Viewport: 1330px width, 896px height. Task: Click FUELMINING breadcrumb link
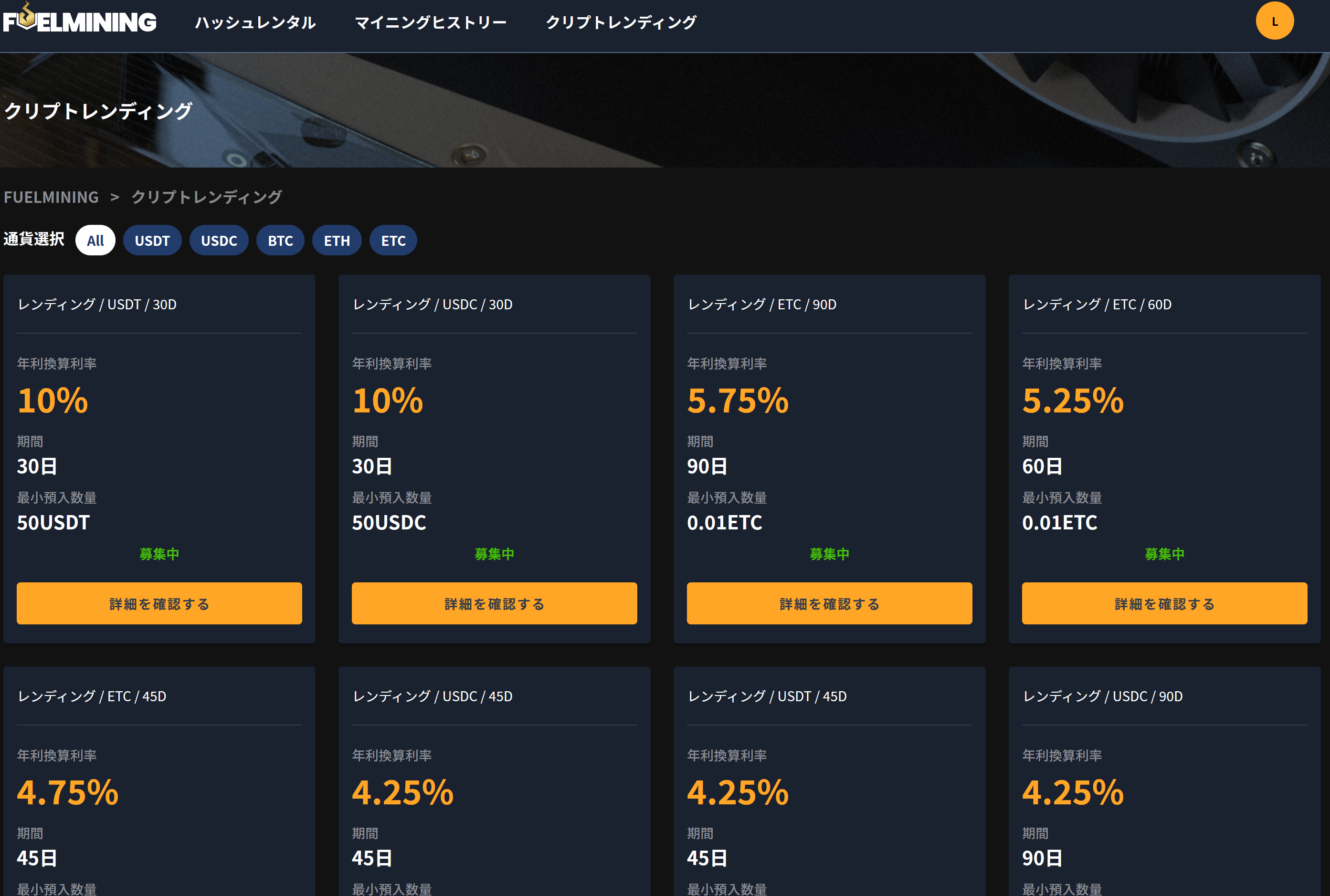(52, 197)
